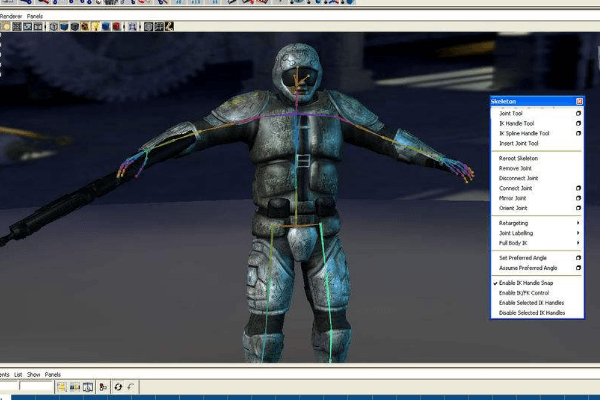Open the Show menu in the lower panel
The image size is (600, 400).
34,375
